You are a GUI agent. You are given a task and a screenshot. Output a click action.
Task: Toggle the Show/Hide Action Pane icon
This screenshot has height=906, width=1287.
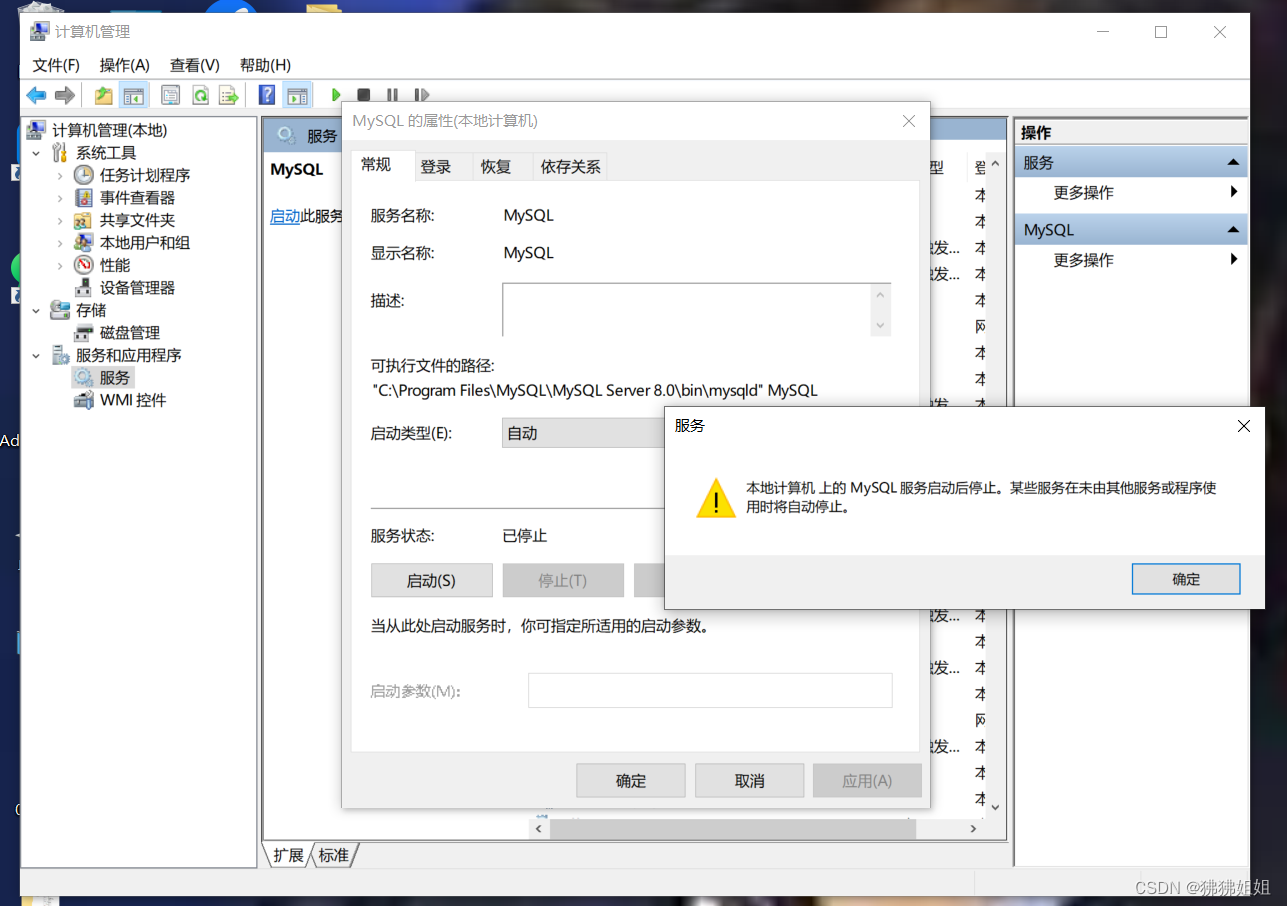point(297,95)
